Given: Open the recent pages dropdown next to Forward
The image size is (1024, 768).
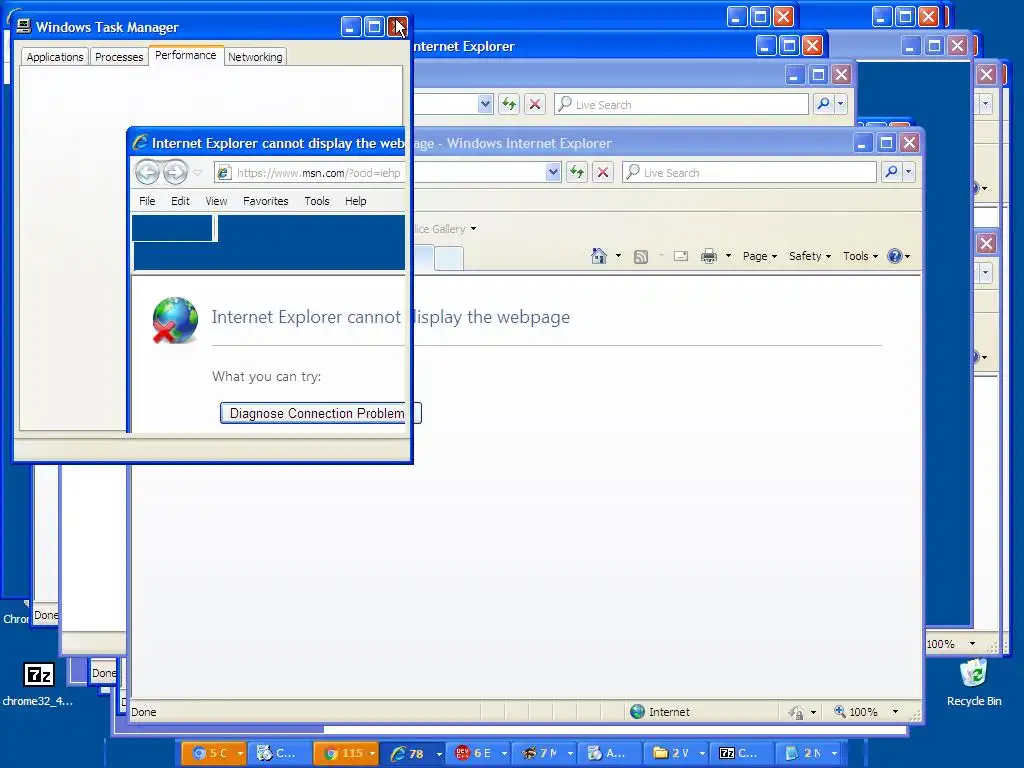Looking at the screenshot, I should coord(197,173).
